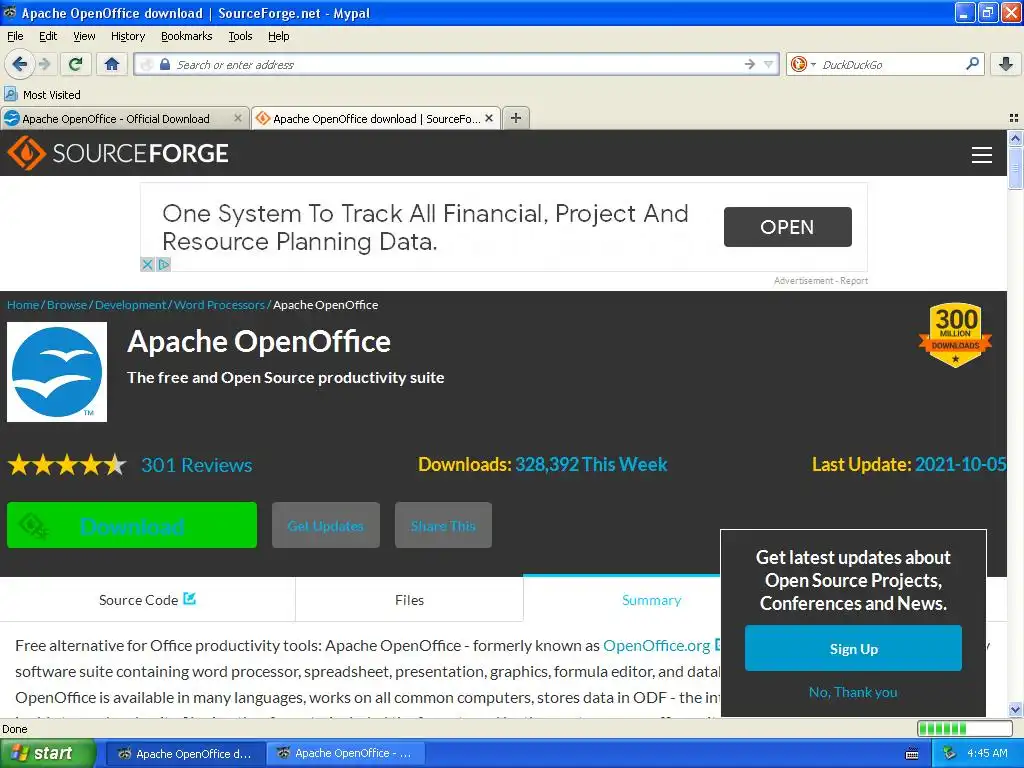Image resolution: width=1024 pixels, height=768 pixels.
Task: Click the list all tabs icon
Action: [1014, 118]
